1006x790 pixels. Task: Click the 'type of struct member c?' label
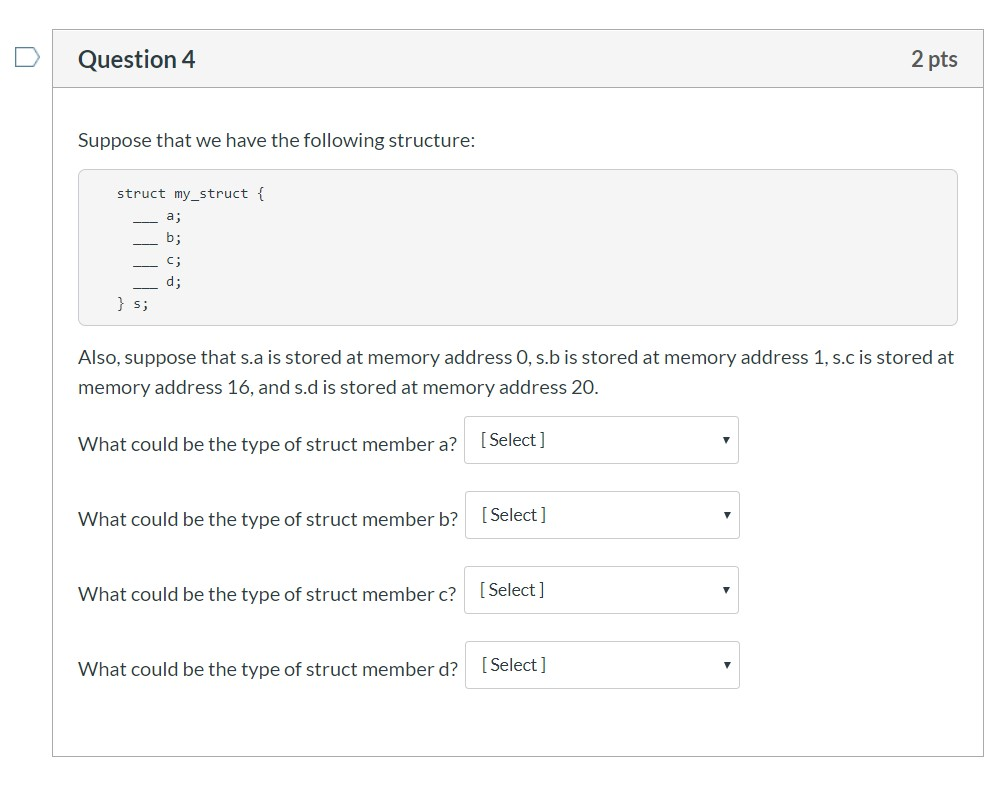[267, 594]
